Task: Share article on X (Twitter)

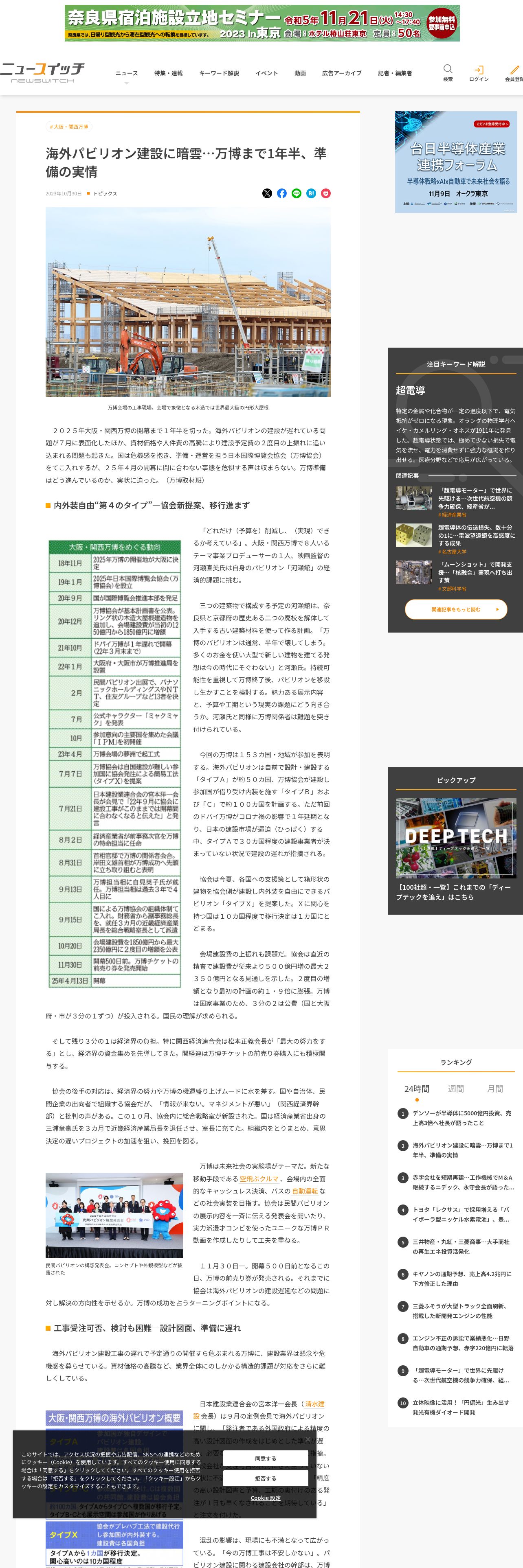Action: click(267, 194)
